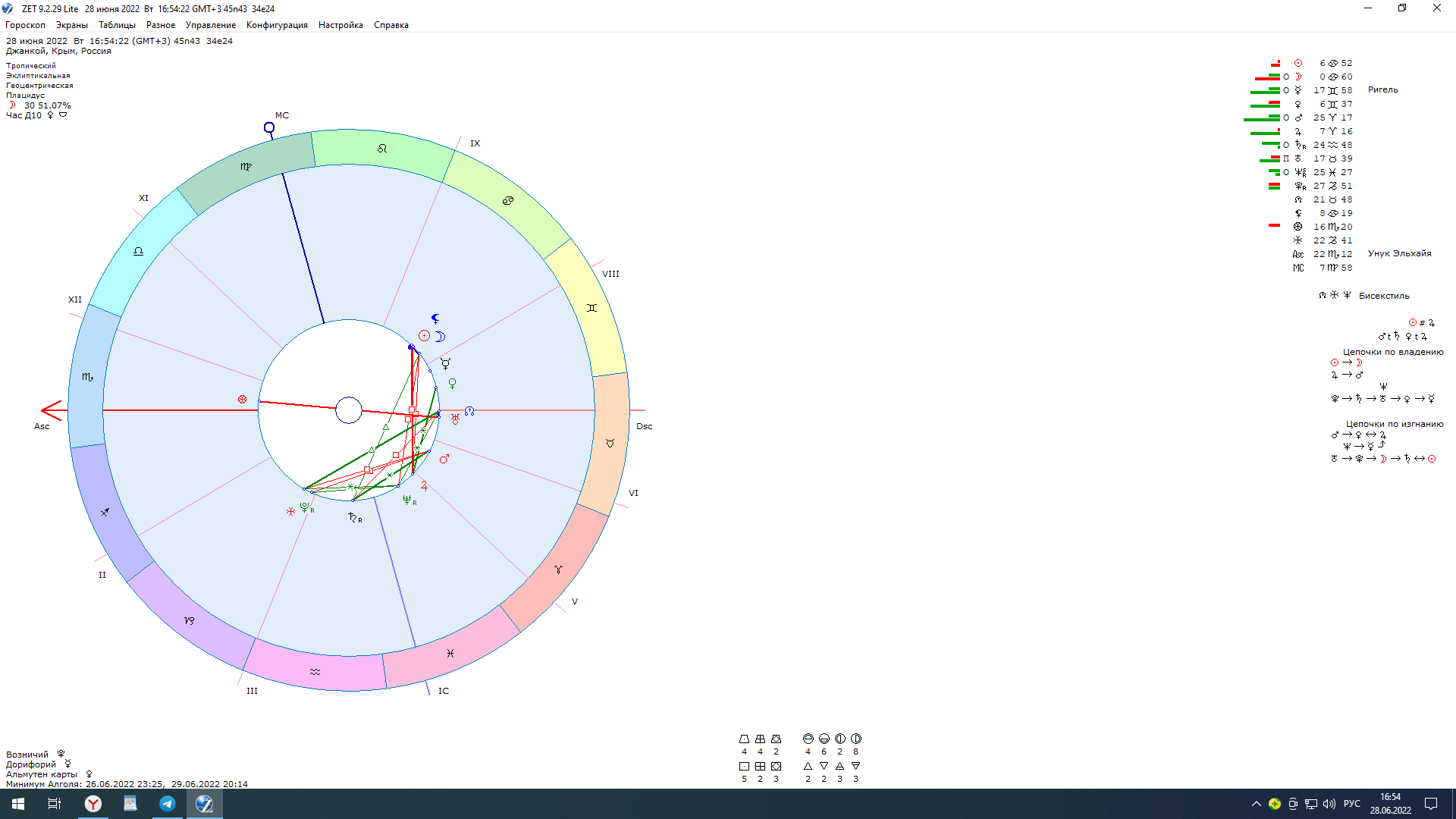This screenshot has height=819, width=1456.
Task: Open Telegram from the taskbar
Action: [x=167, y=804]
